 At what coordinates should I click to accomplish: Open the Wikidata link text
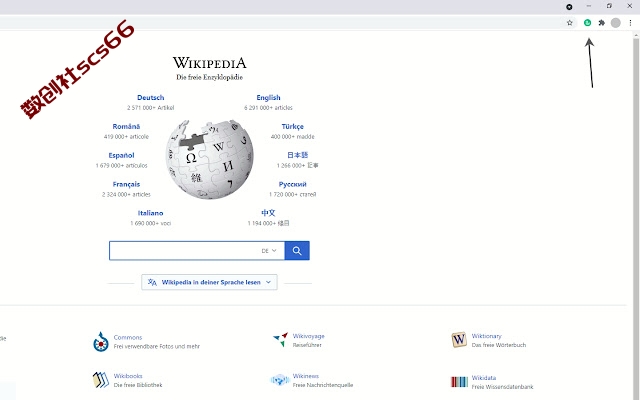point(484,378)
